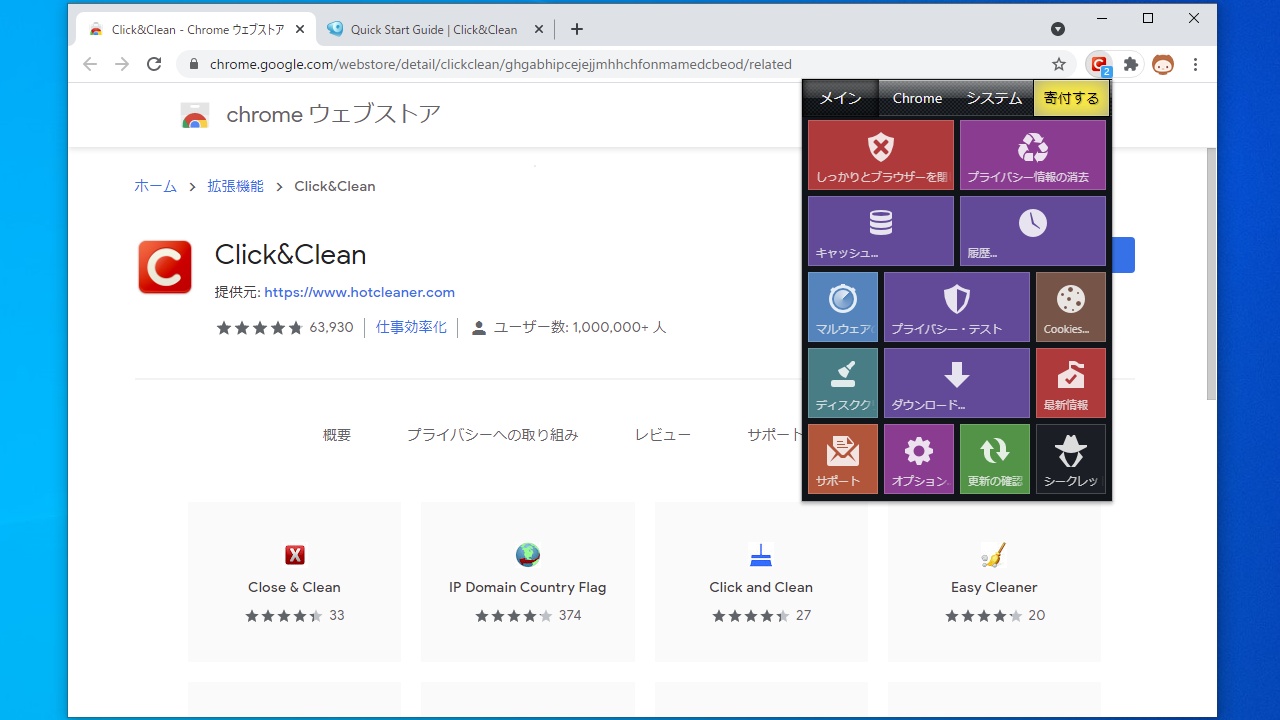Open the プライバシー・テスト shield tile
This screenshot has height=720, width=1280.
[956, 307]
